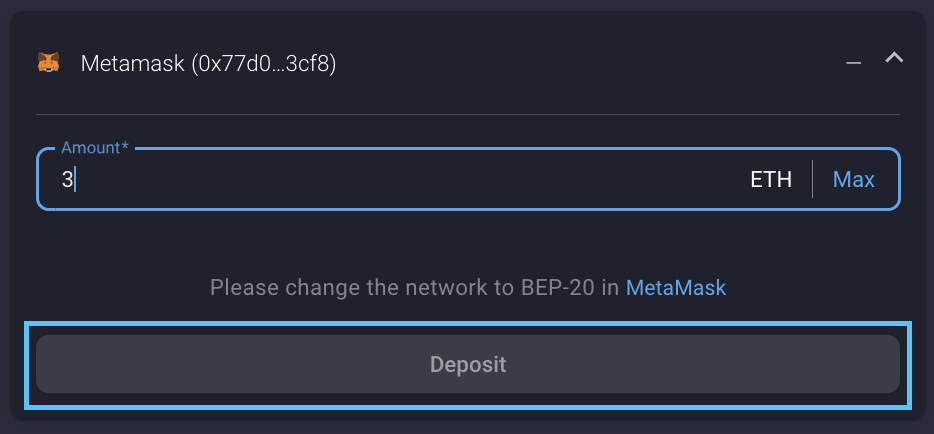Click the asterisk in the Amount label
The image size is (934, 434).
[125, 148]
